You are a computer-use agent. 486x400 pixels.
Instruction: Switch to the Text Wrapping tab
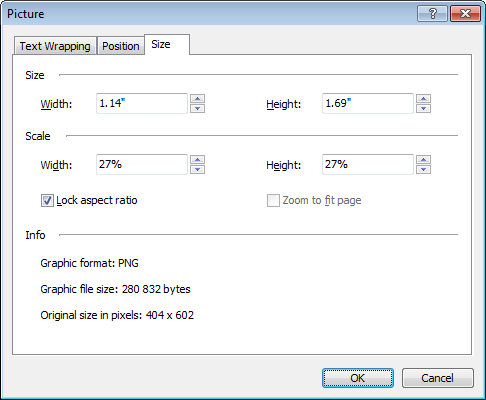[x=55, y=46]
